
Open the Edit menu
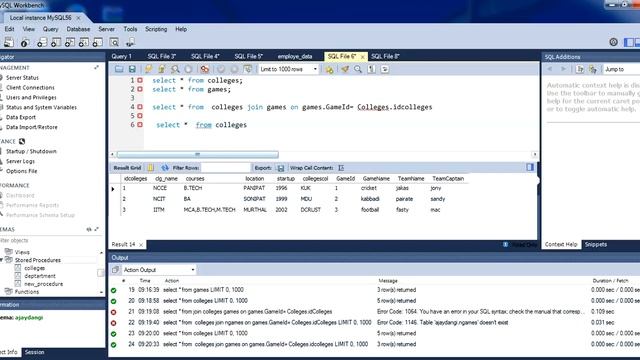(x=9, y=29)
